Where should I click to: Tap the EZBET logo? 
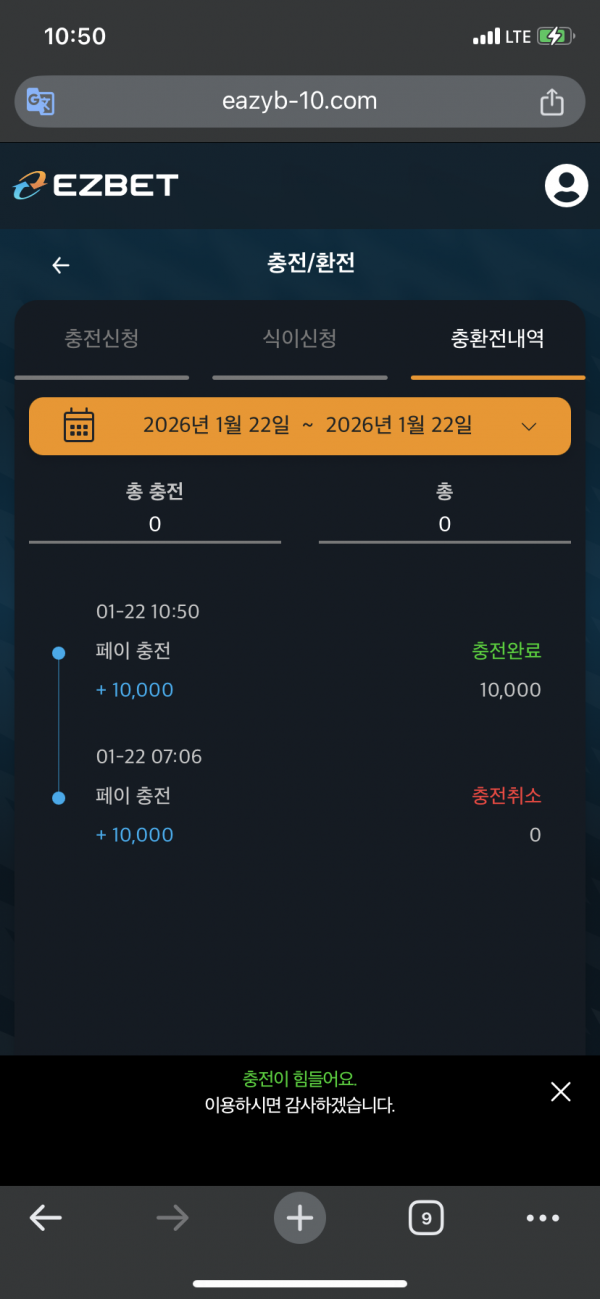click(96, 185)
